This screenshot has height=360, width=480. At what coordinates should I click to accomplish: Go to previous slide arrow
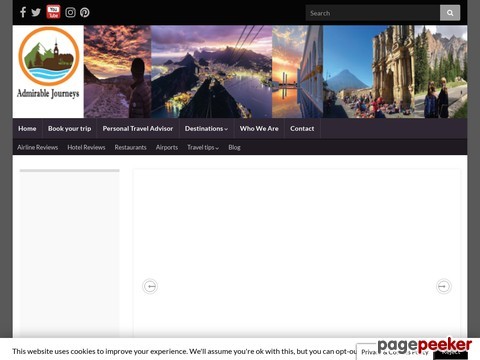pyautogui.click(x=150, y=286)
